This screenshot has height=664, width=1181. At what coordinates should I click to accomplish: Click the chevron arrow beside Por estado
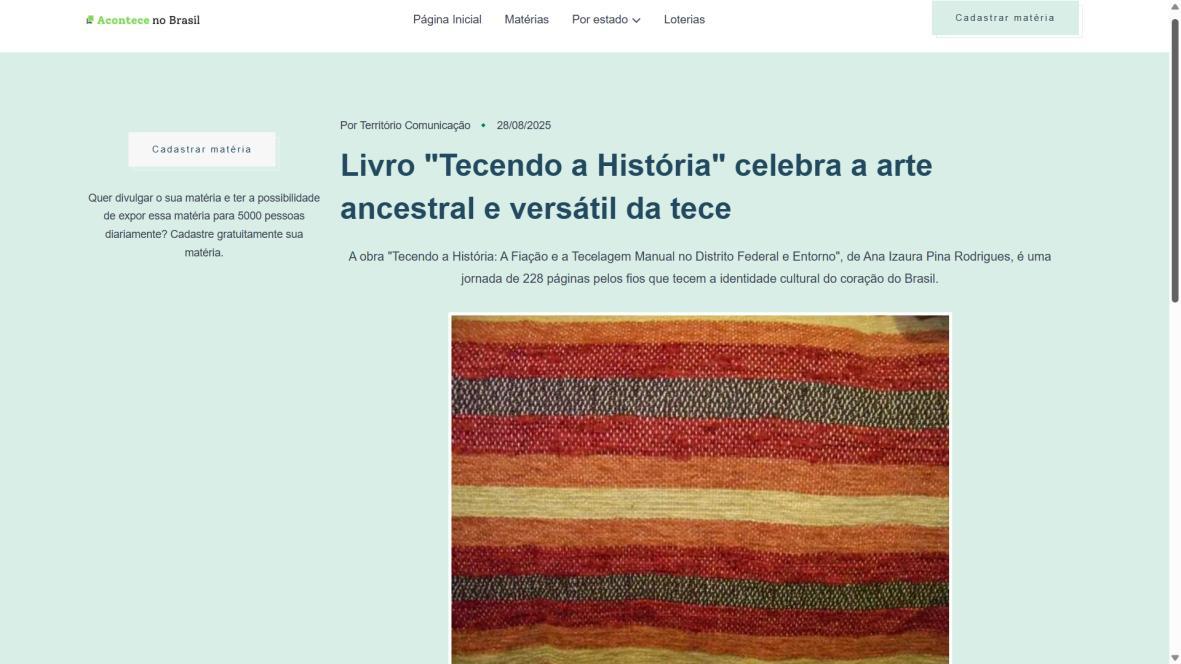pos(636,20)
